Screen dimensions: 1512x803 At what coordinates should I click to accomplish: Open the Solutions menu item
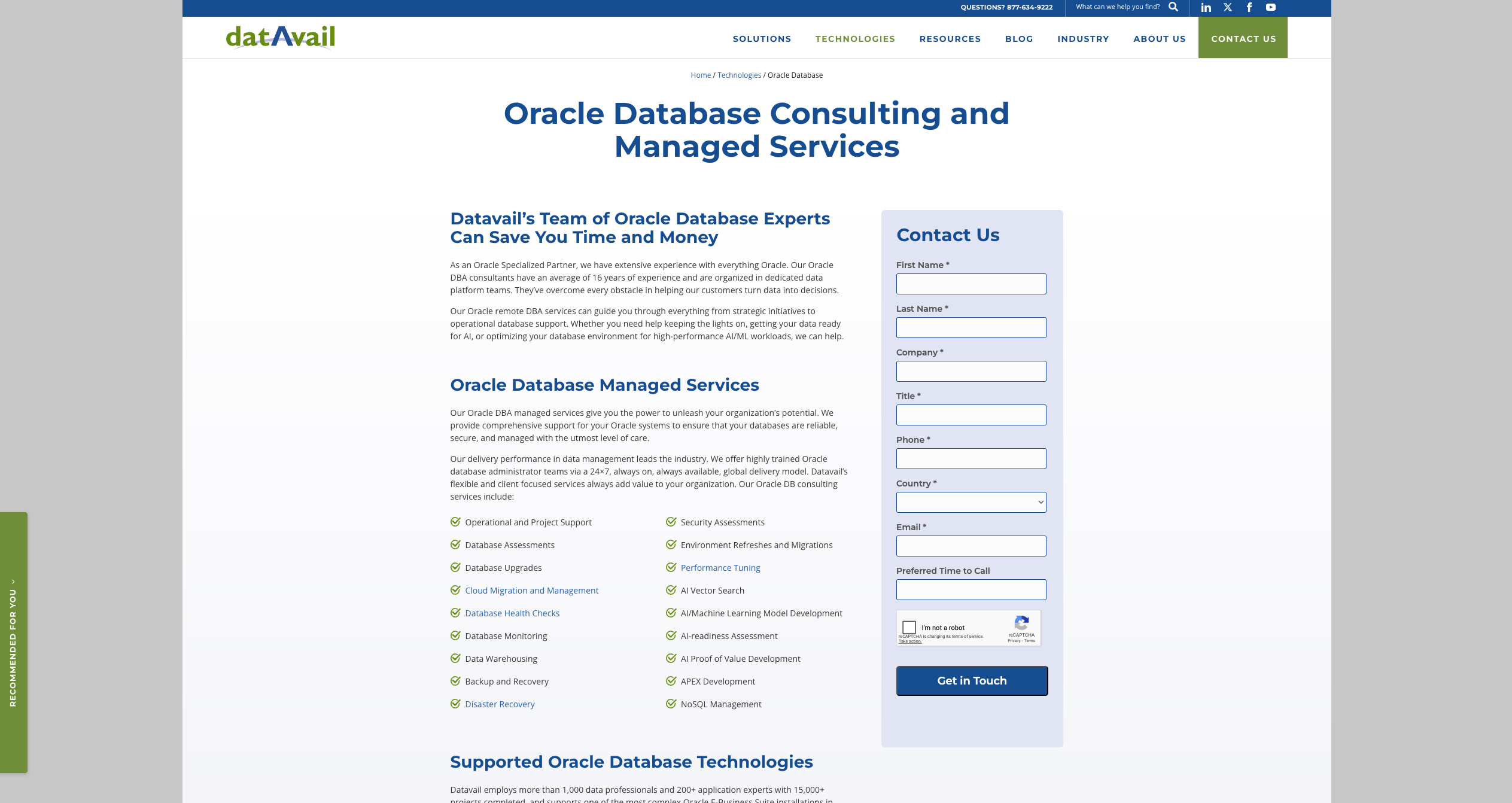coord(761,38)
